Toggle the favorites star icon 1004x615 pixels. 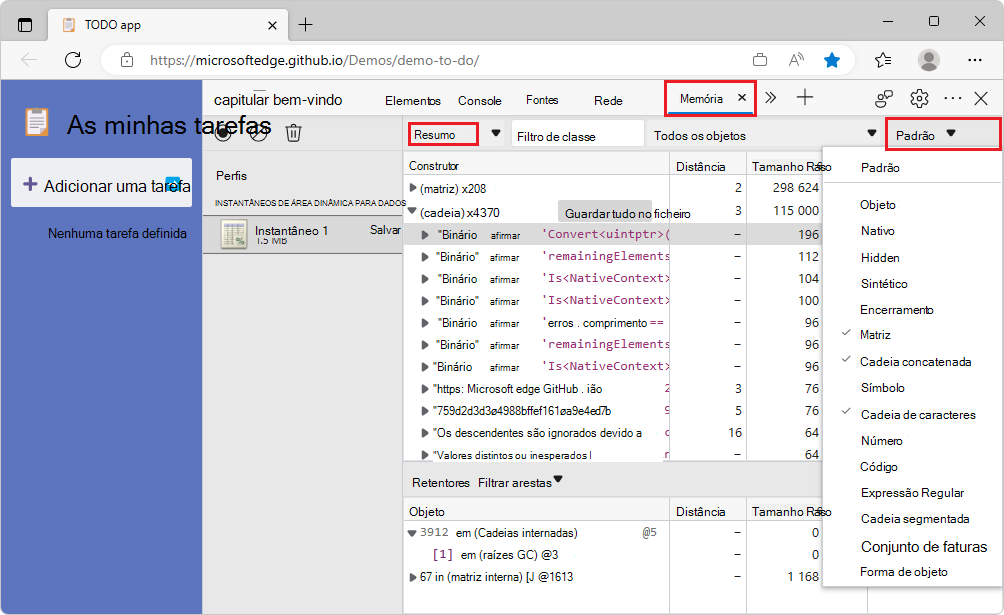click(x=832, y=60)
